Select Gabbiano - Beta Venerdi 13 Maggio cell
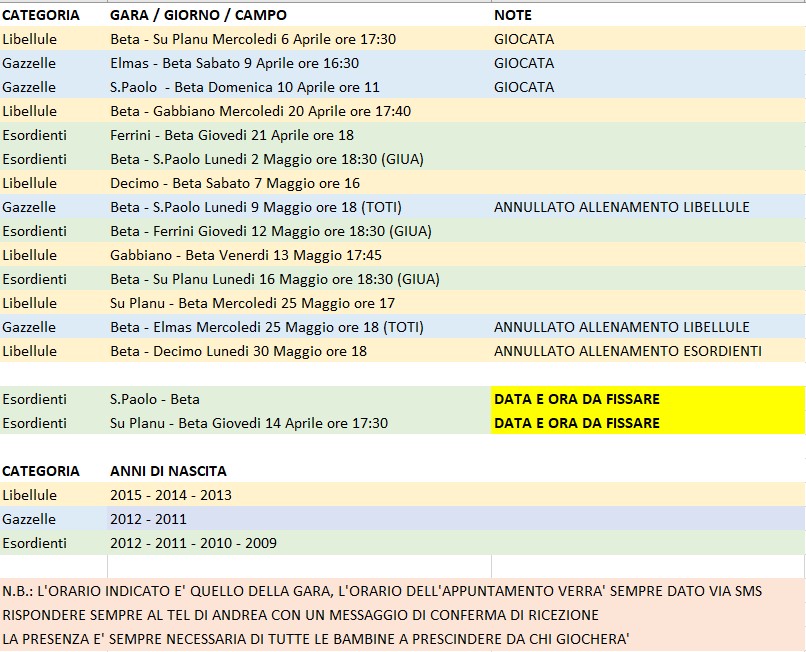Screen dimensions: 806x652 tap(246, 255)
